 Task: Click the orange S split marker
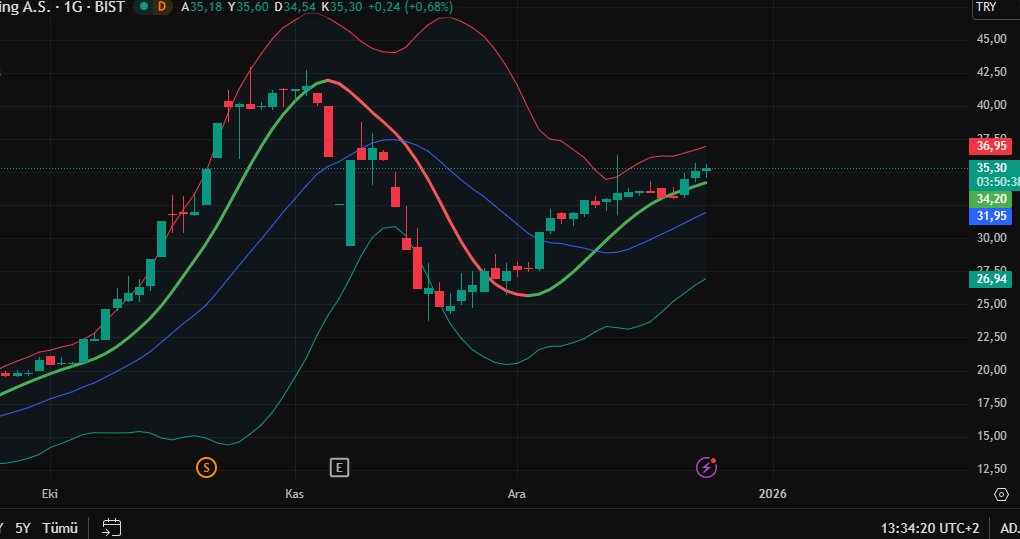[x=206, y=467]
